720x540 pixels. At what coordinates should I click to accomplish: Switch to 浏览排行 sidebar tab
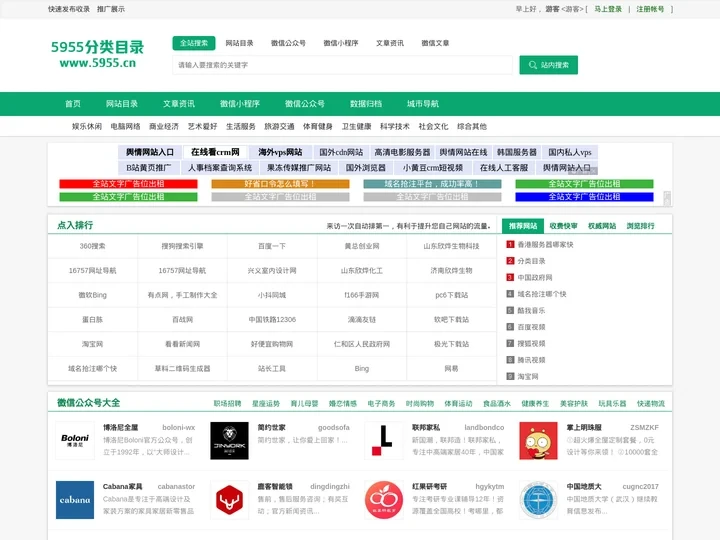pyautogui.click(x=641, y=225)
